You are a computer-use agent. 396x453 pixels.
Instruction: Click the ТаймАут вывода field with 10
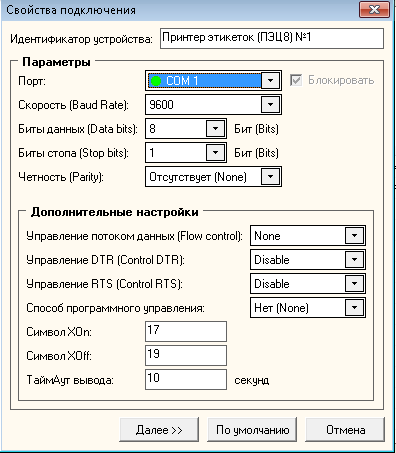point(186,379)
